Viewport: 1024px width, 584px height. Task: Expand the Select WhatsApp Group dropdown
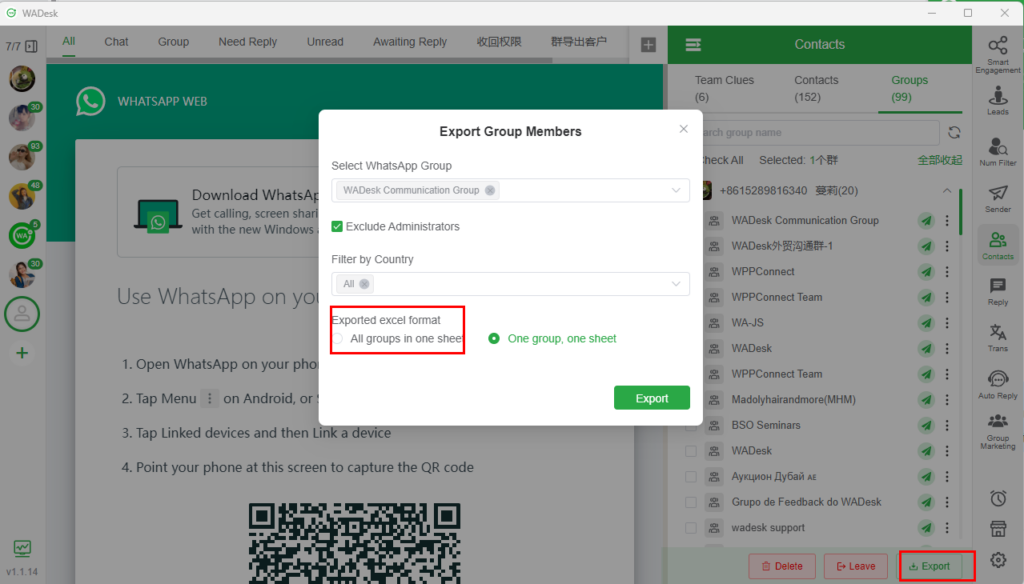pyautogui.click(x=676, y=190)
